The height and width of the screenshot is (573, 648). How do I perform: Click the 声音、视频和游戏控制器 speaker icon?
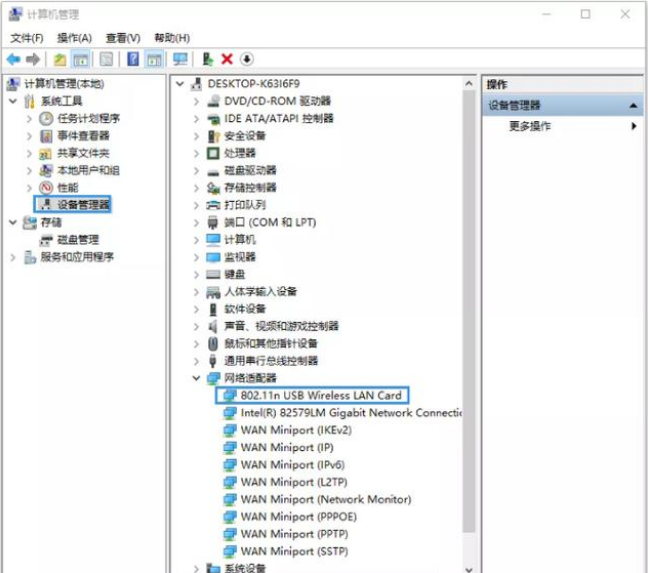[213, 326]
